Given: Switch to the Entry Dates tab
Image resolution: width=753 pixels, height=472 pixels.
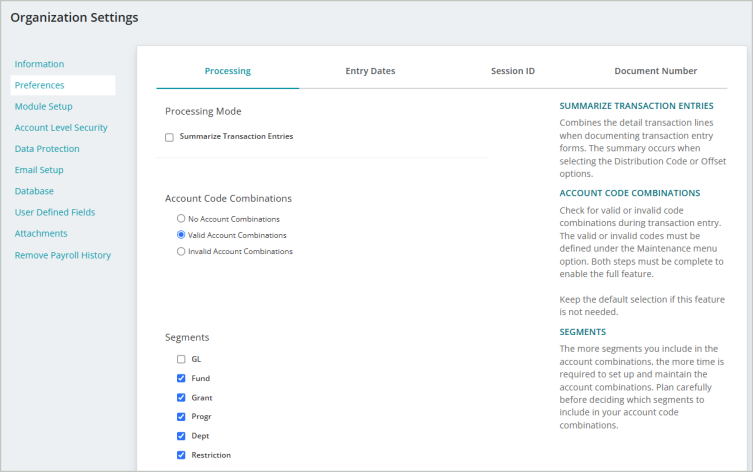Looking at the screenshot, I should (370, 71).
